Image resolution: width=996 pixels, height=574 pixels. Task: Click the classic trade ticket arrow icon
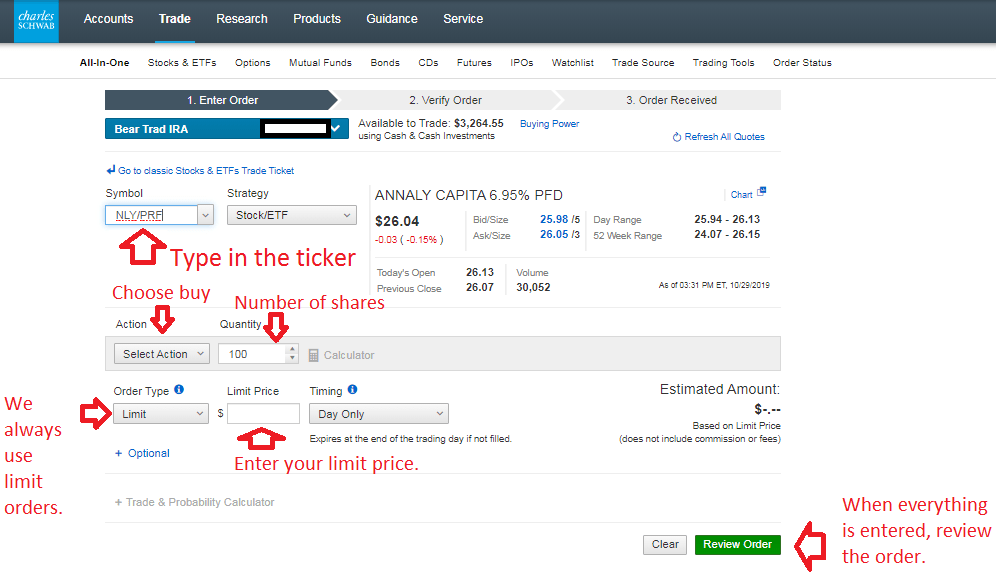[111, 171]
